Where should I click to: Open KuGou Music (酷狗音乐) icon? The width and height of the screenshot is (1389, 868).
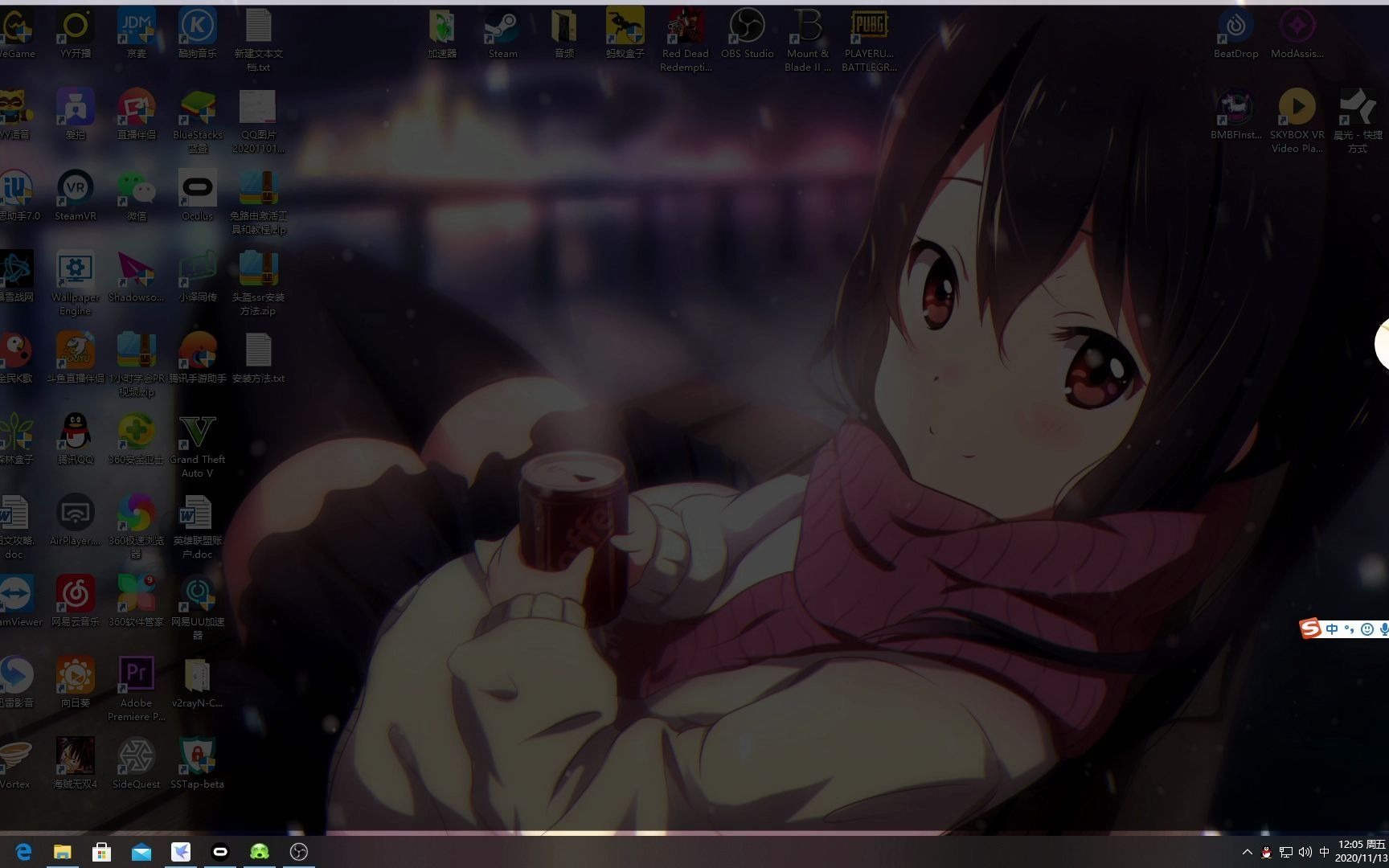tap(198, 34)
